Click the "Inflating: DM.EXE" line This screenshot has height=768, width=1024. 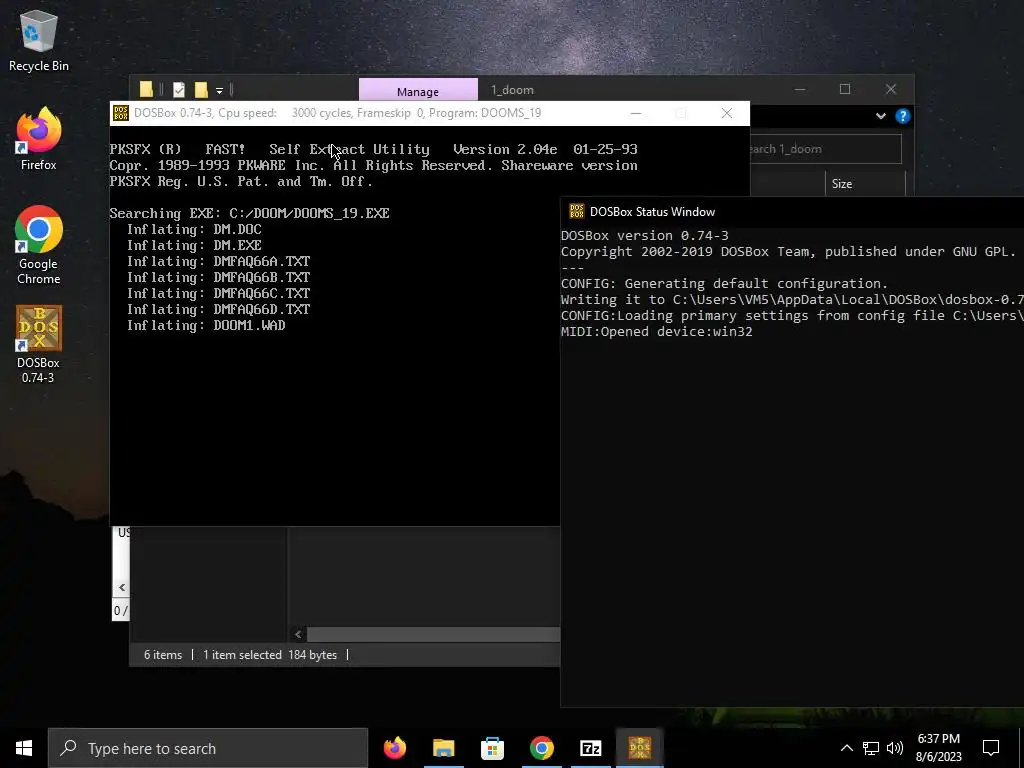click(194, 246)
